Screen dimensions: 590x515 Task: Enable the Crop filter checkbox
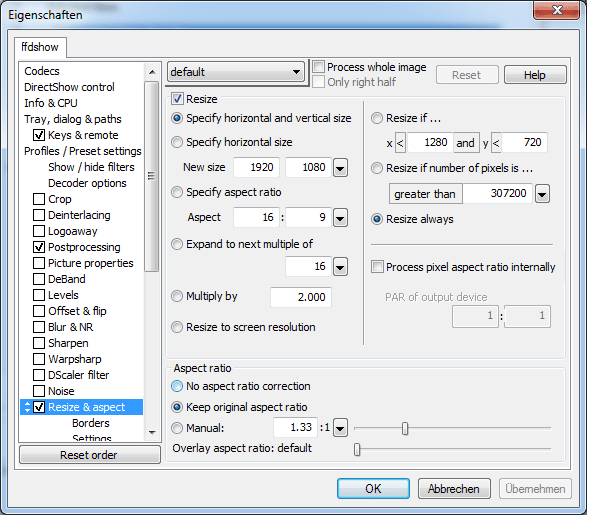(x=39, y=199)
